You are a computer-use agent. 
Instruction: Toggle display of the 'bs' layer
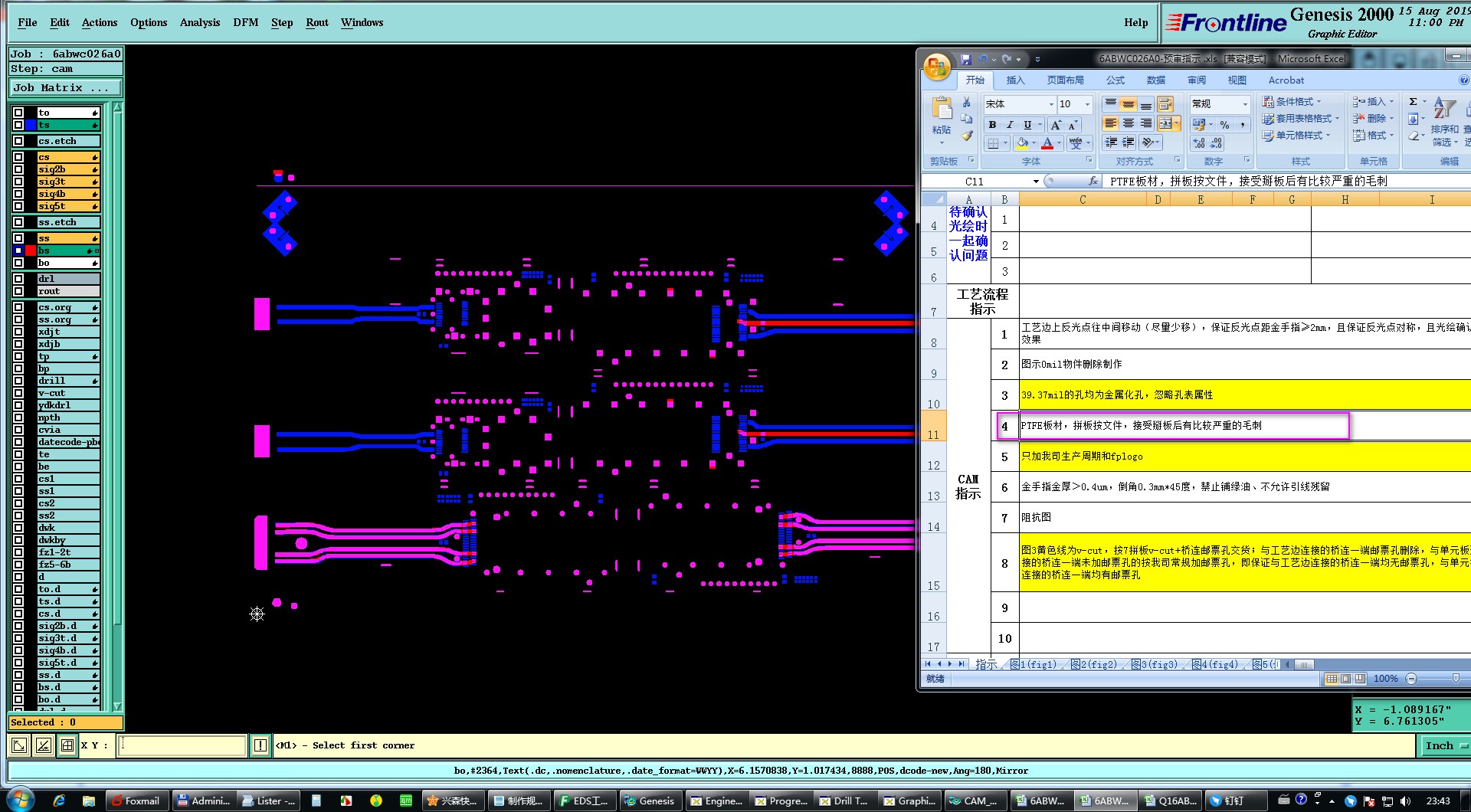coord(18,250)
